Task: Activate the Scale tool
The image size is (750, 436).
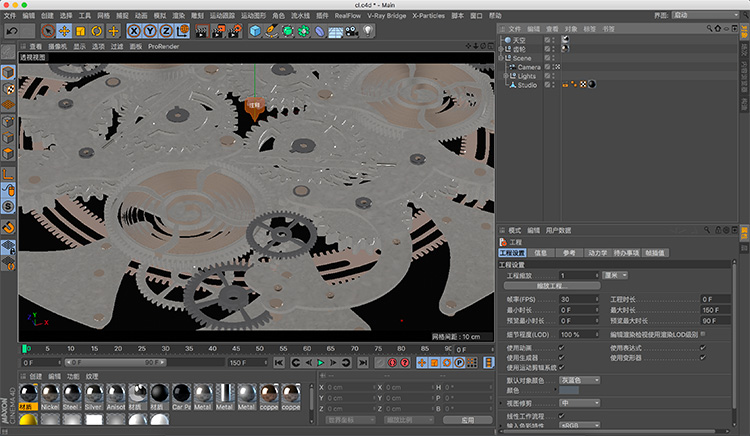Action: (x=80, y=31)
